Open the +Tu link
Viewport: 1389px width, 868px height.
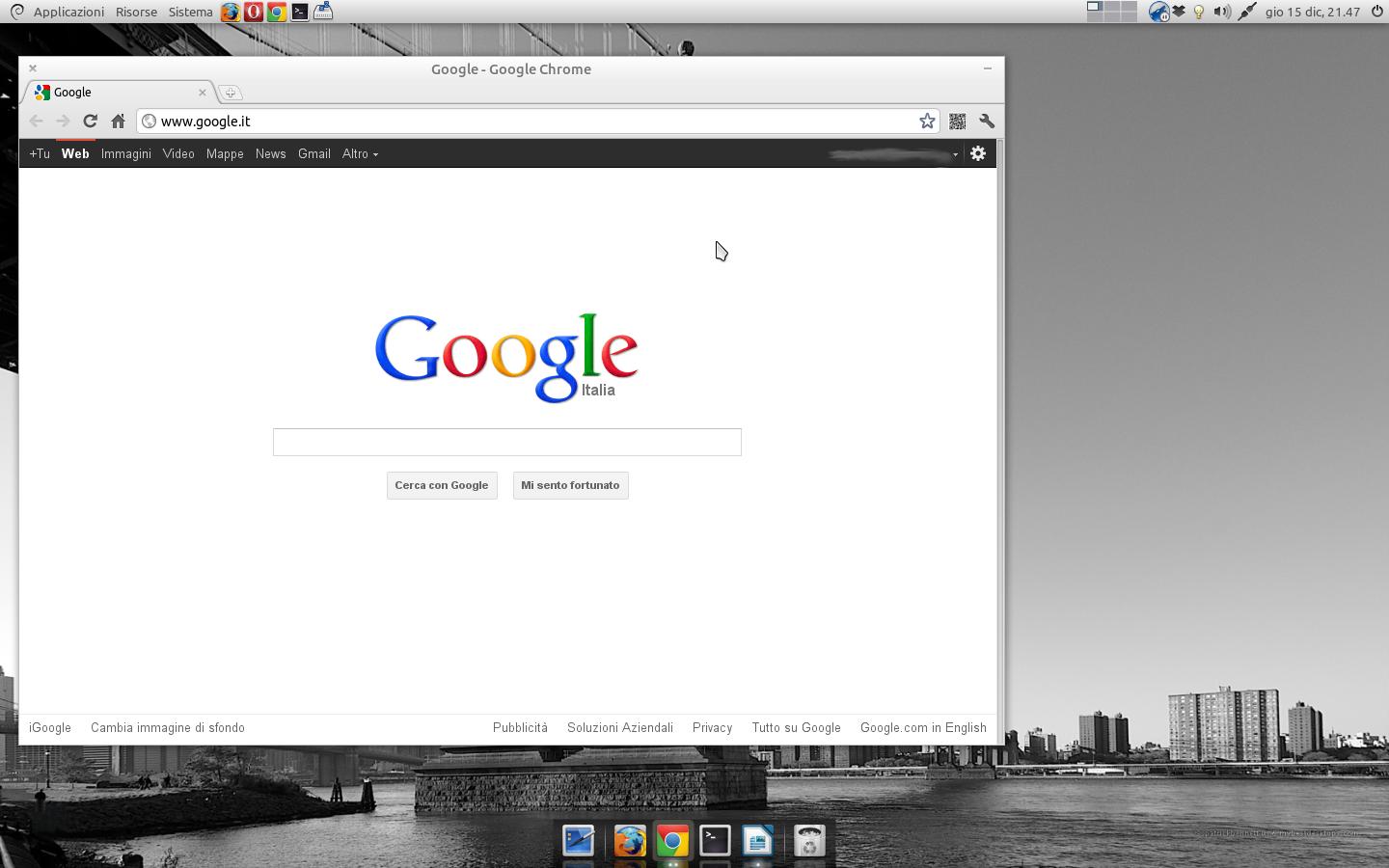tap(40, 154)
